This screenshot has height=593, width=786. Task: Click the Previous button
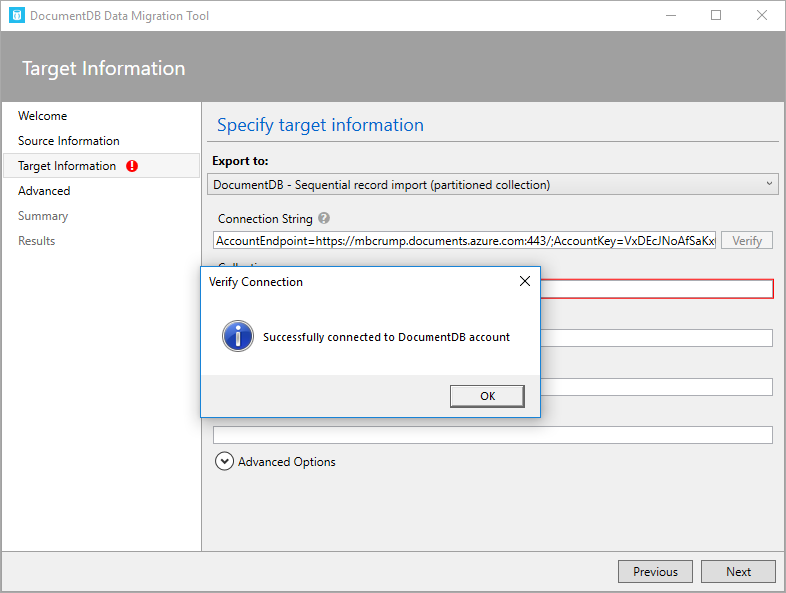pos(655,571)
